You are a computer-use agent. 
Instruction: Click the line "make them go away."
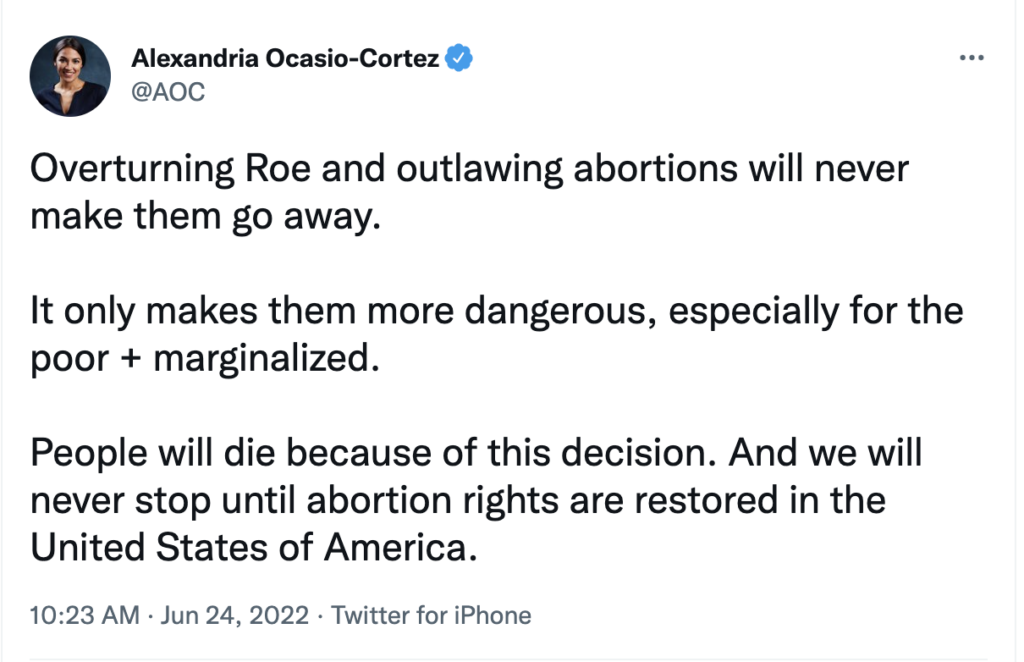coord(206,215)
